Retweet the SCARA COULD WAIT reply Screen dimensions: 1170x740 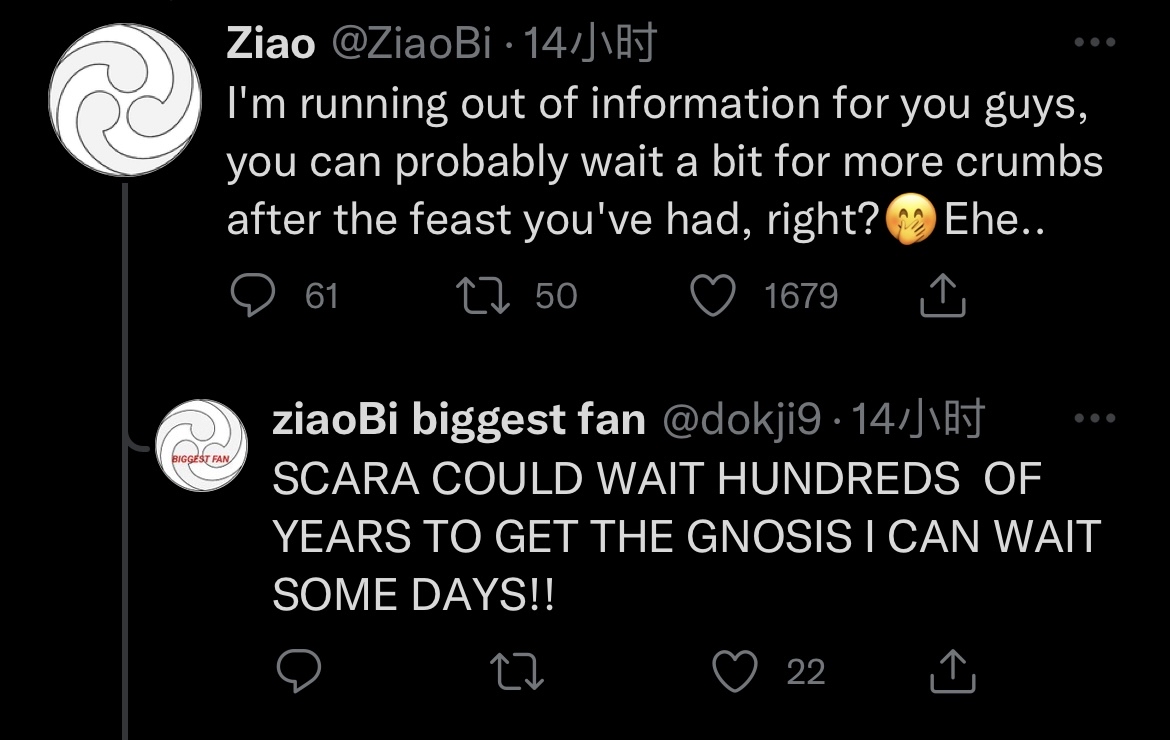521,672
